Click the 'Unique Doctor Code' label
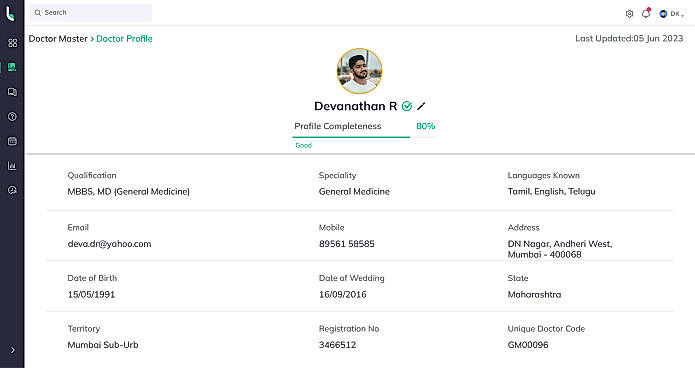Viewport: 695px width, 368px height. (546, 329)
